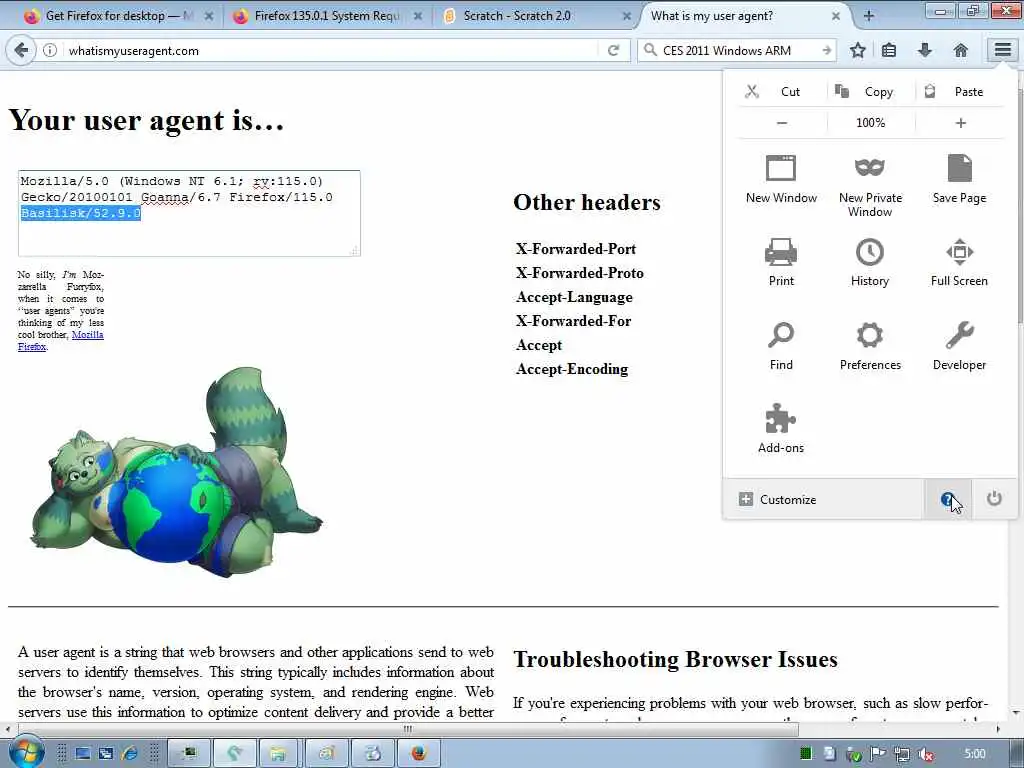Enter Full Screen mode

pyautogui.click(x=959, y=263)
